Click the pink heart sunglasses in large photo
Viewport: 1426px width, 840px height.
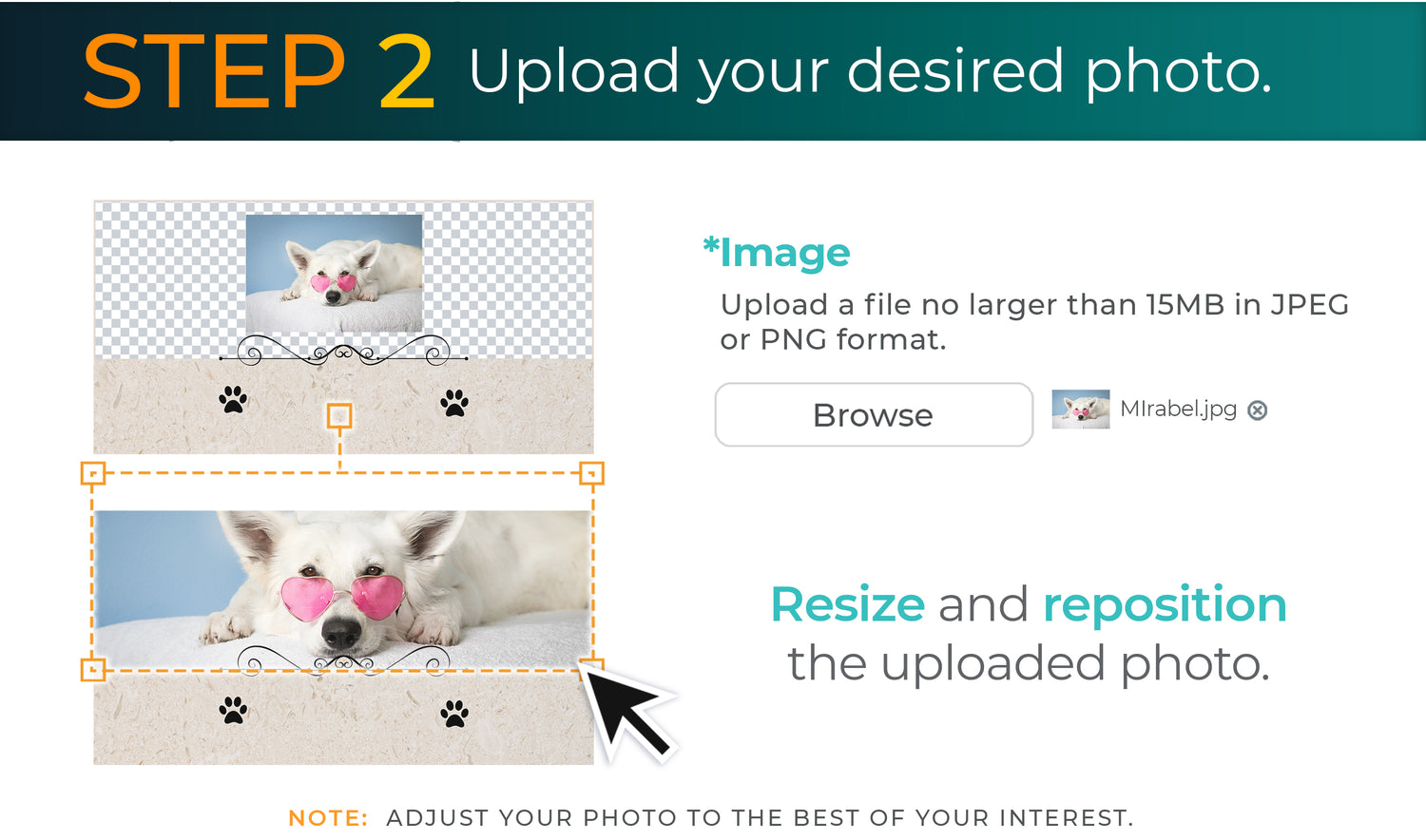(x=343, y=597)
